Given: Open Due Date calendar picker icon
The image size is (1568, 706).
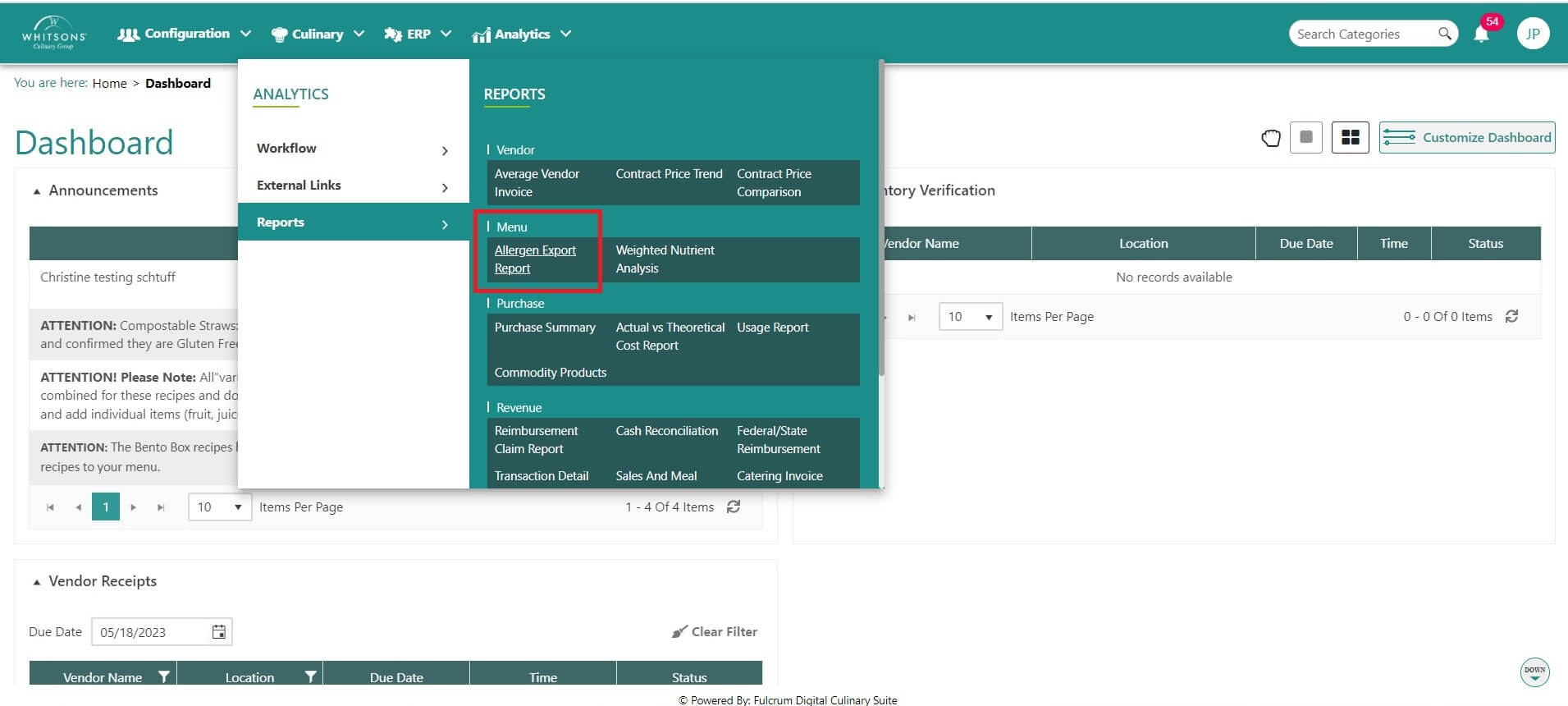Looking at the screenshot, I should (x=219, y=631).
